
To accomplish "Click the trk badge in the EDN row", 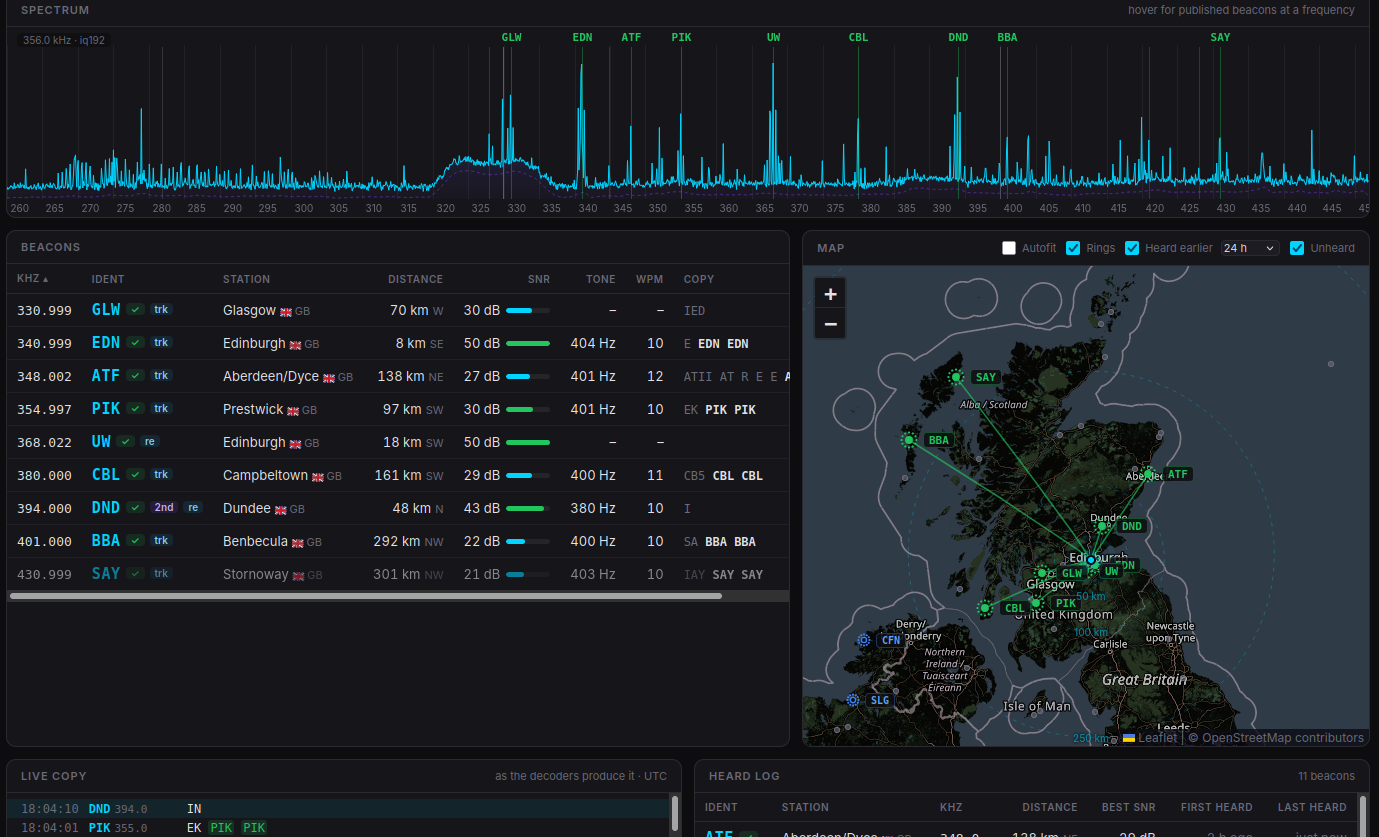I will coord(161,343).
